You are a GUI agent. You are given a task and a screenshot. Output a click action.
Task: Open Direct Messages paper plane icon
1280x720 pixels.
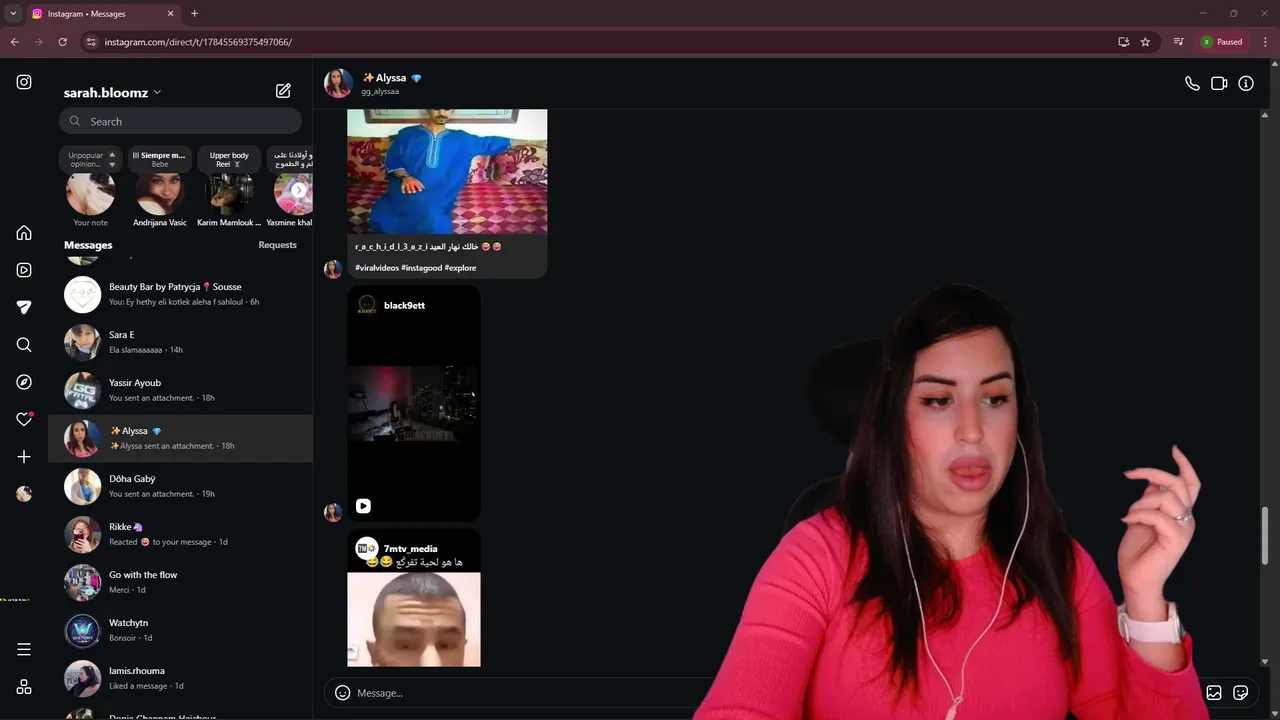coord(24,307)
